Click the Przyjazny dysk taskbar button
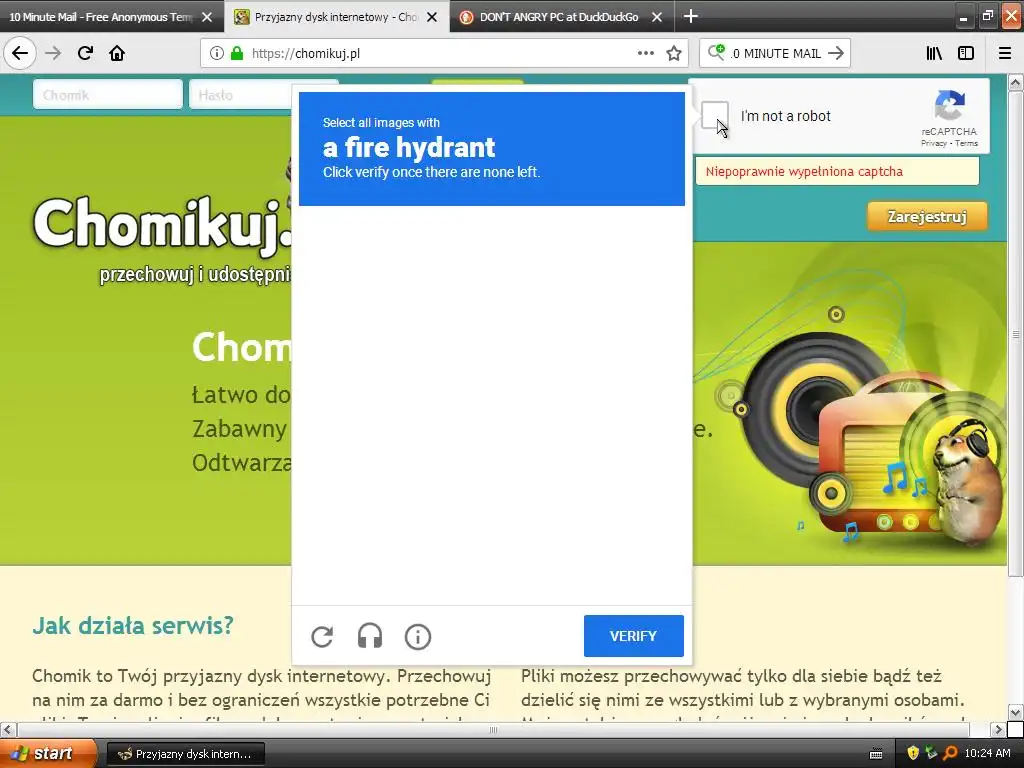The image size is (1024, 768). tap(185, 754)
